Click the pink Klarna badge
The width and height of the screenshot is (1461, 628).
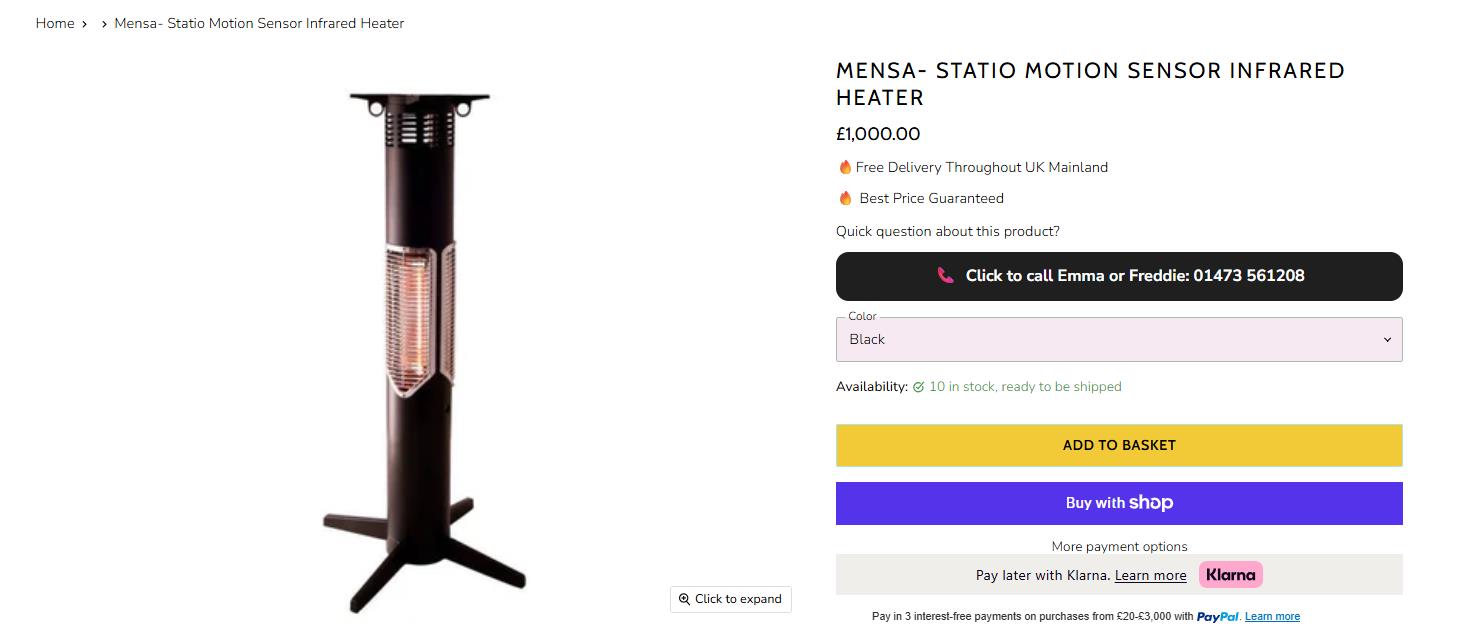[x=1230, y=575]
